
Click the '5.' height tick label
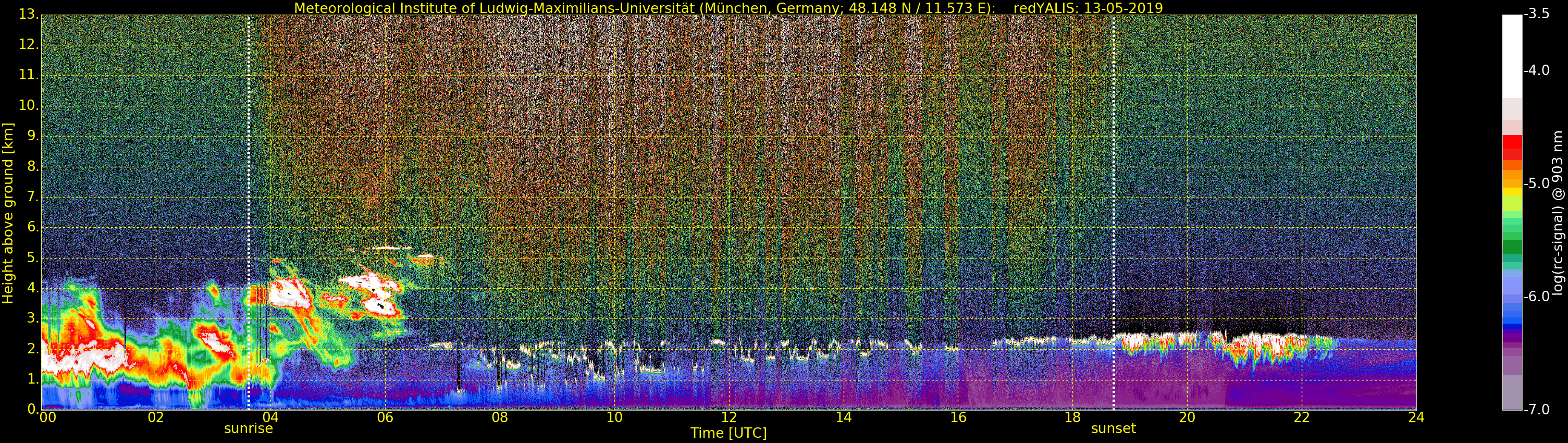pos(32,257)
